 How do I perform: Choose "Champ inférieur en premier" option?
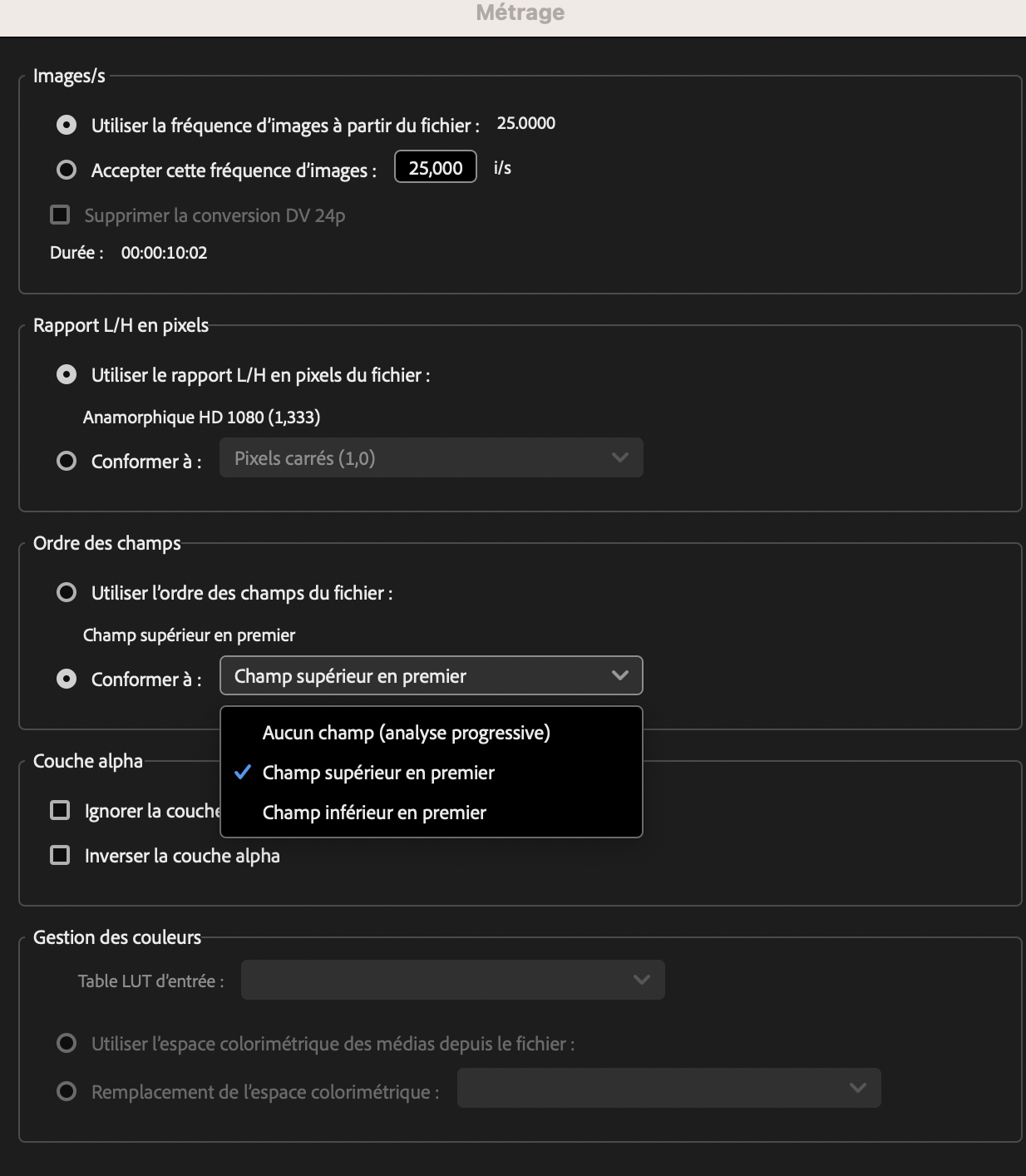coord(374,813)
